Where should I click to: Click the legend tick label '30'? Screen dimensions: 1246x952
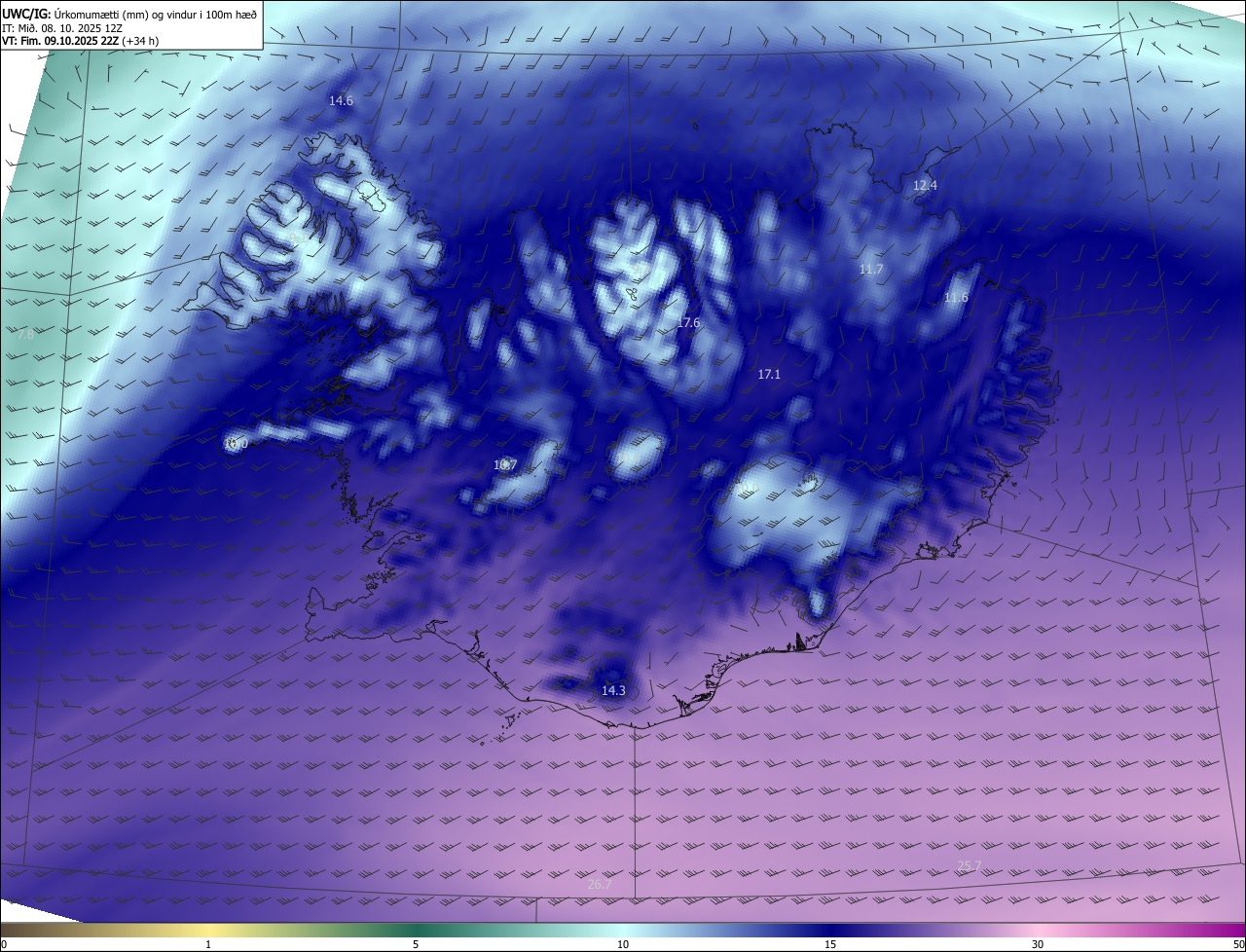tap(1038, 944)
